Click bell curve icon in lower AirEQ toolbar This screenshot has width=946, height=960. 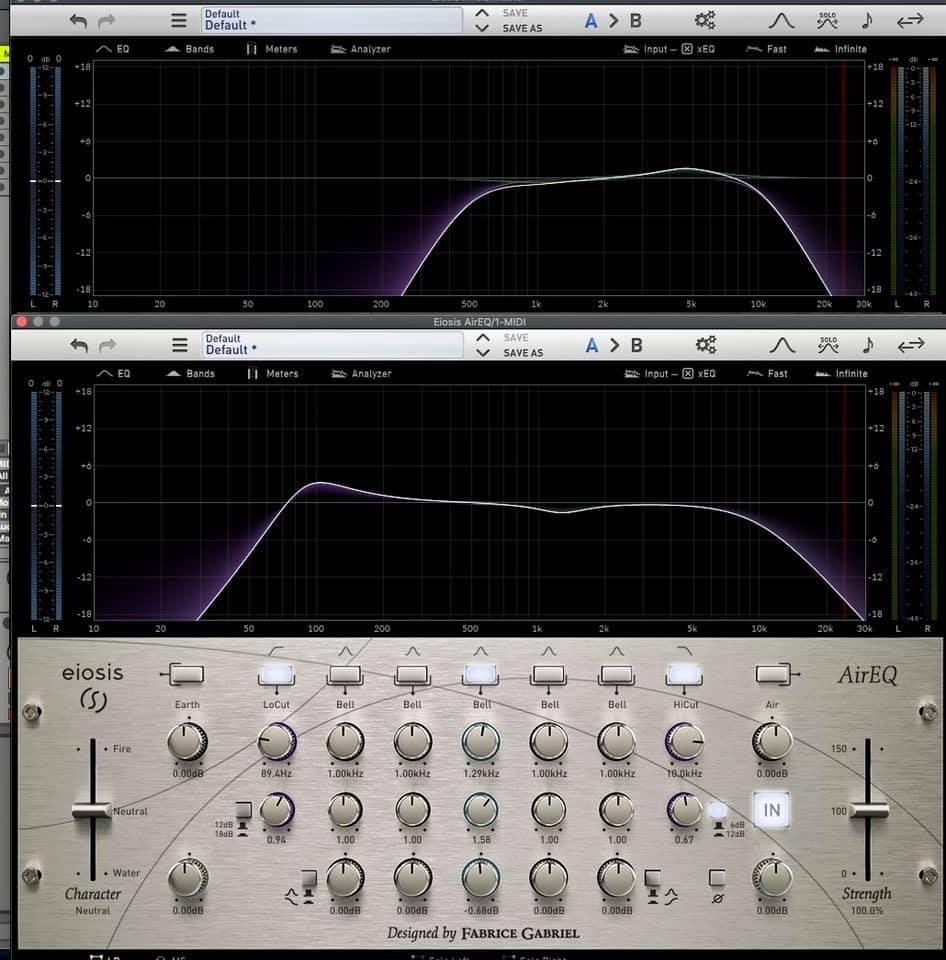pyautogui.click(x=782, y=345)
